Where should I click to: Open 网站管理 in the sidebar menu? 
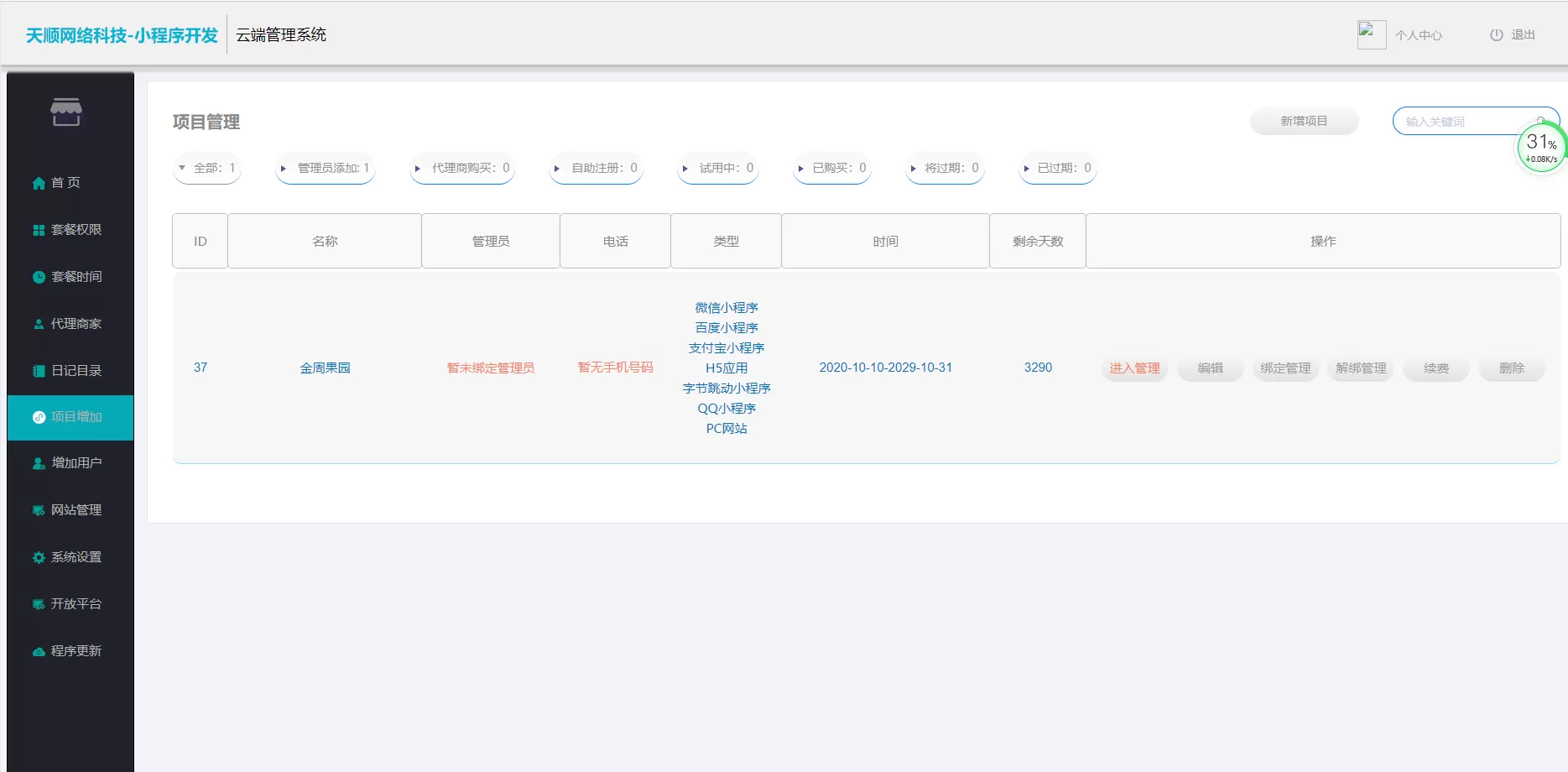click(x=76, y=510)
